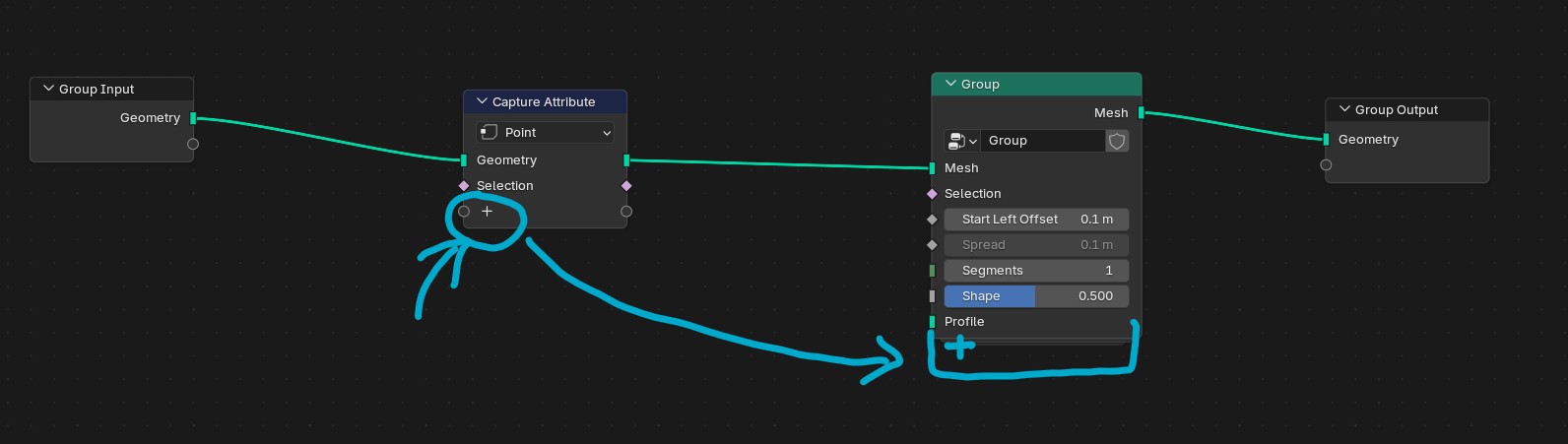Collapse the Group node
The height and width of the screenshot is (444, 1568).
(950, 84)
